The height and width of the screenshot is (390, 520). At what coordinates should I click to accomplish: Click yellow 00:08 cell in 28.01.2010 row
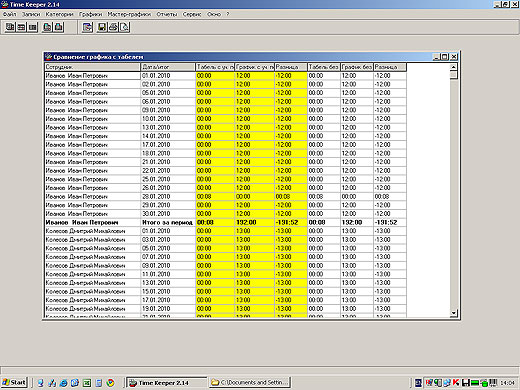coord(215,196)
